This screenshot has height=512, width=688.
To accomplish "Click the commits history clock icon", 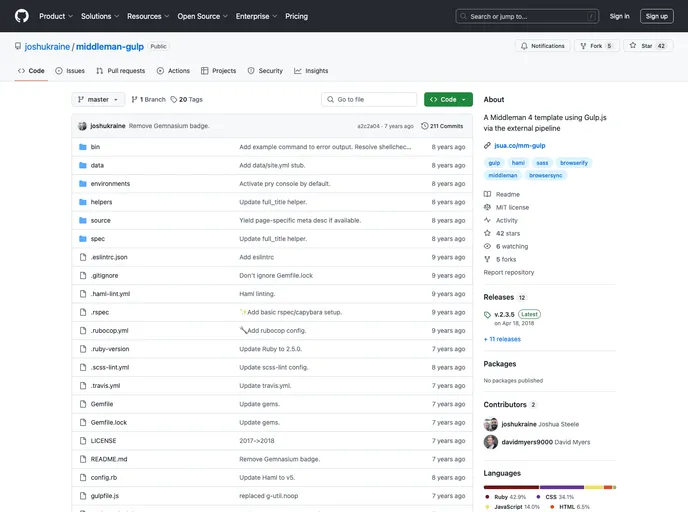I will point(424,126).
